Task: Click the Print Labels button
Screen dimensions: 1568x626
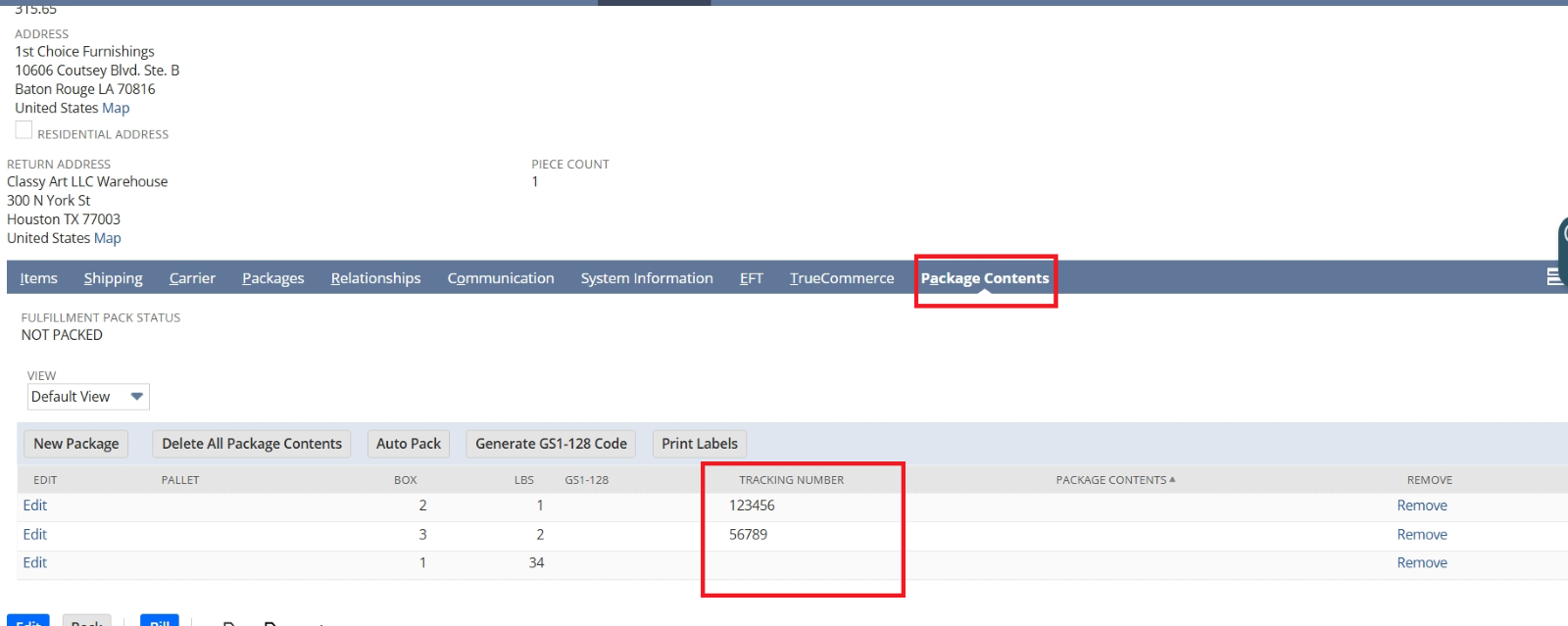Action: tap(699, 444)
